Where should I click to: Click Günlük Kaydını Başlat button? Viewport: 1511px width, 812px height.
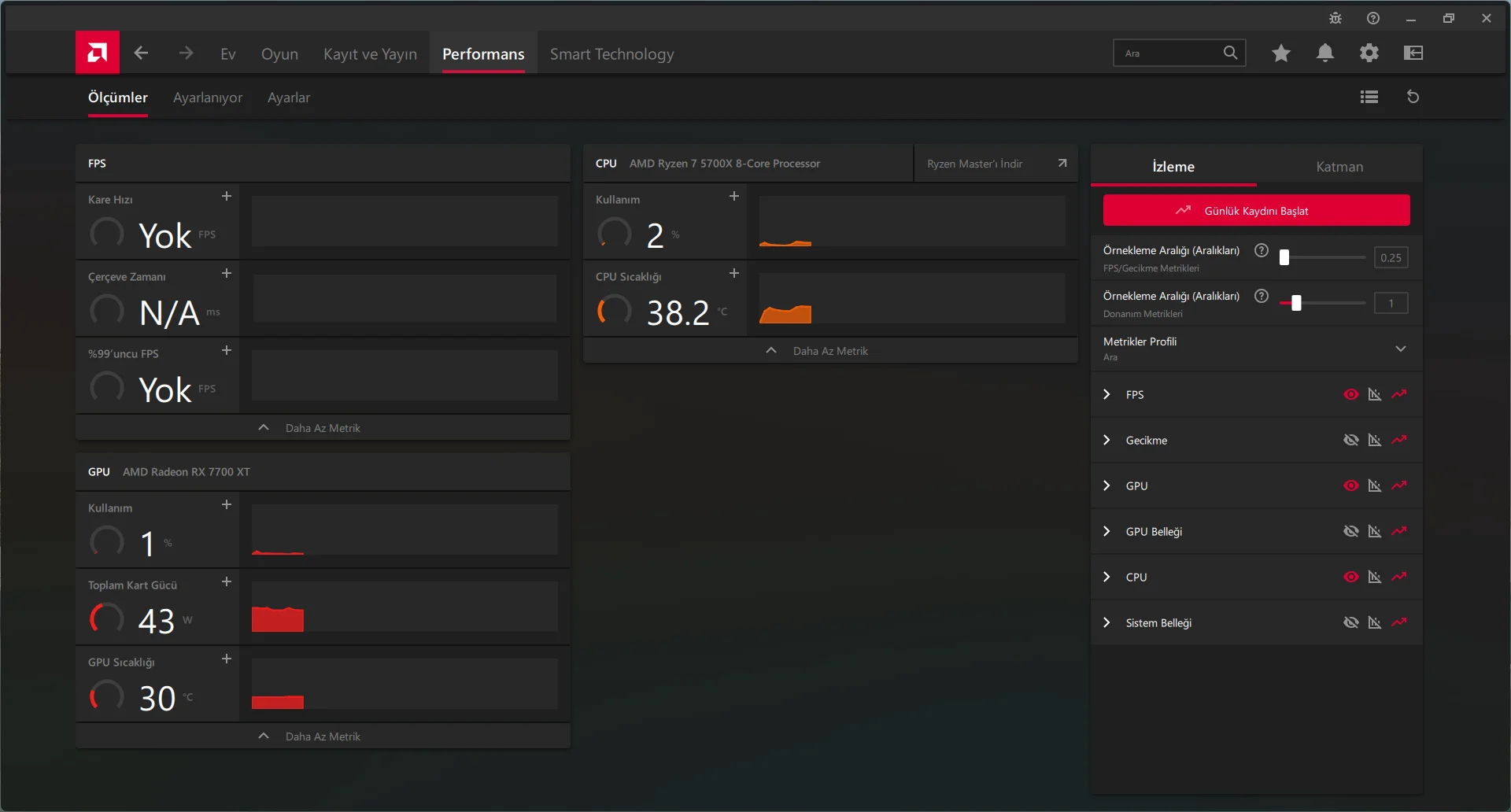1256,211
